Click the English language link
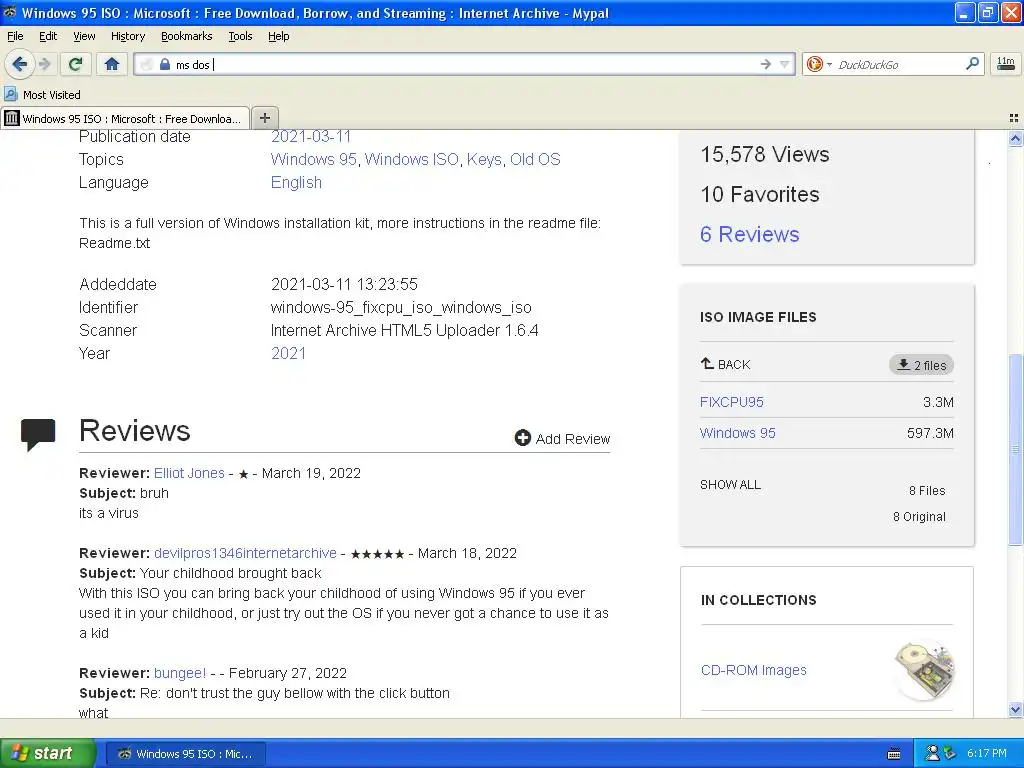This screenshot has width=1024, height=768. (x=296, y=183)
